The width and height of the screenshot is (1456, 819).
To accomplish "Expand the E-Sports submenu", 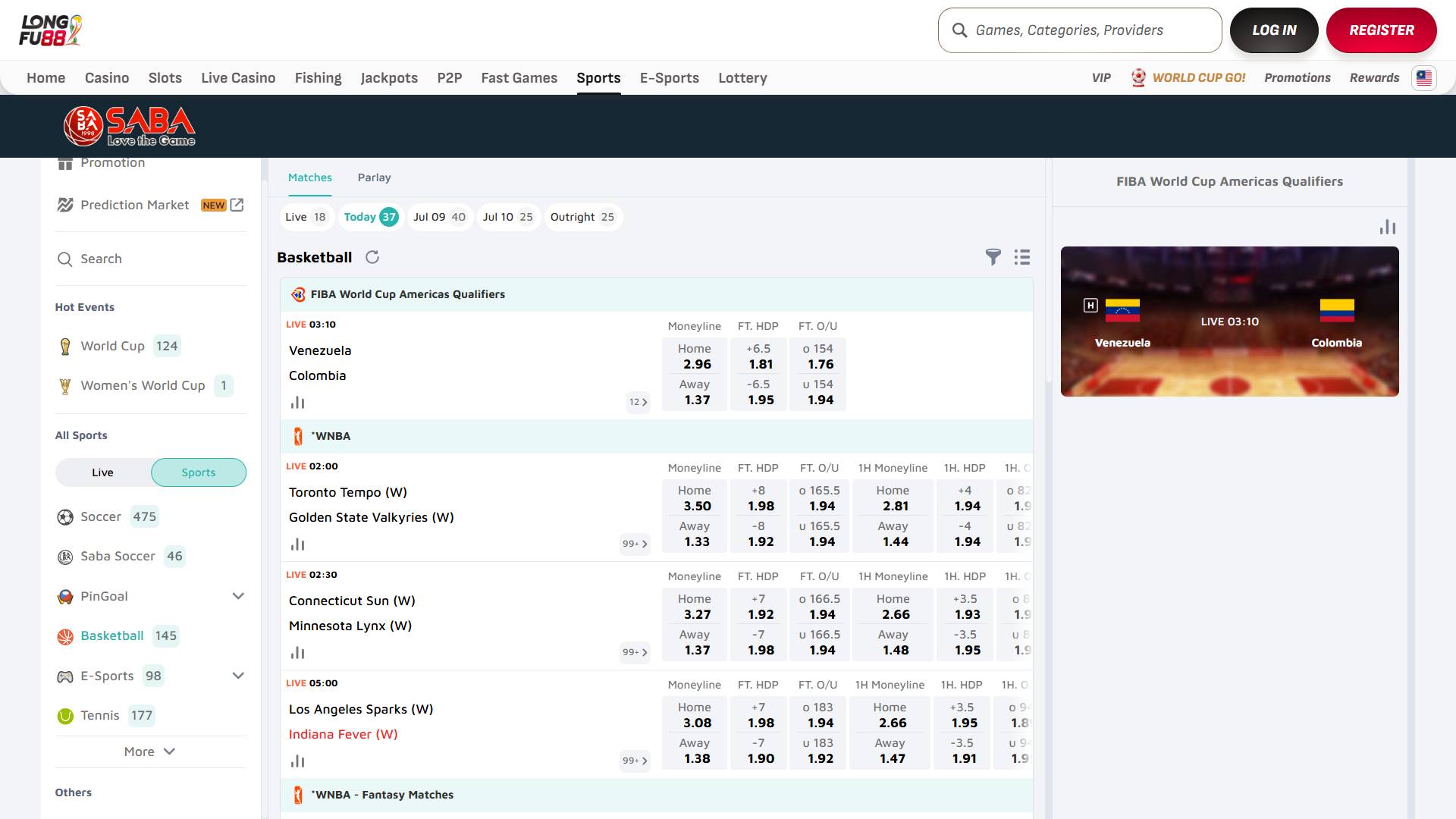I will click(x=238, y=676).
